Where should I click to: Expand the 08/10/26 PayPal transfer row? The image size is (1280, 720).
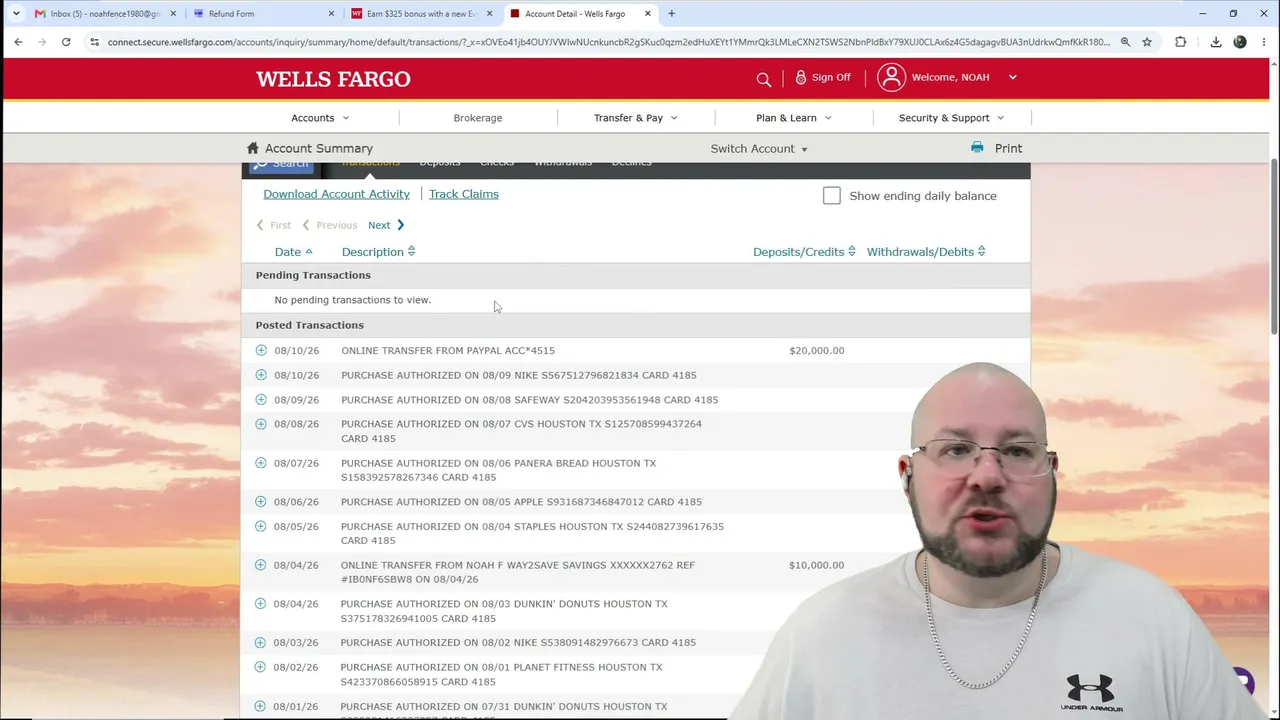click(x=261, y=350)
